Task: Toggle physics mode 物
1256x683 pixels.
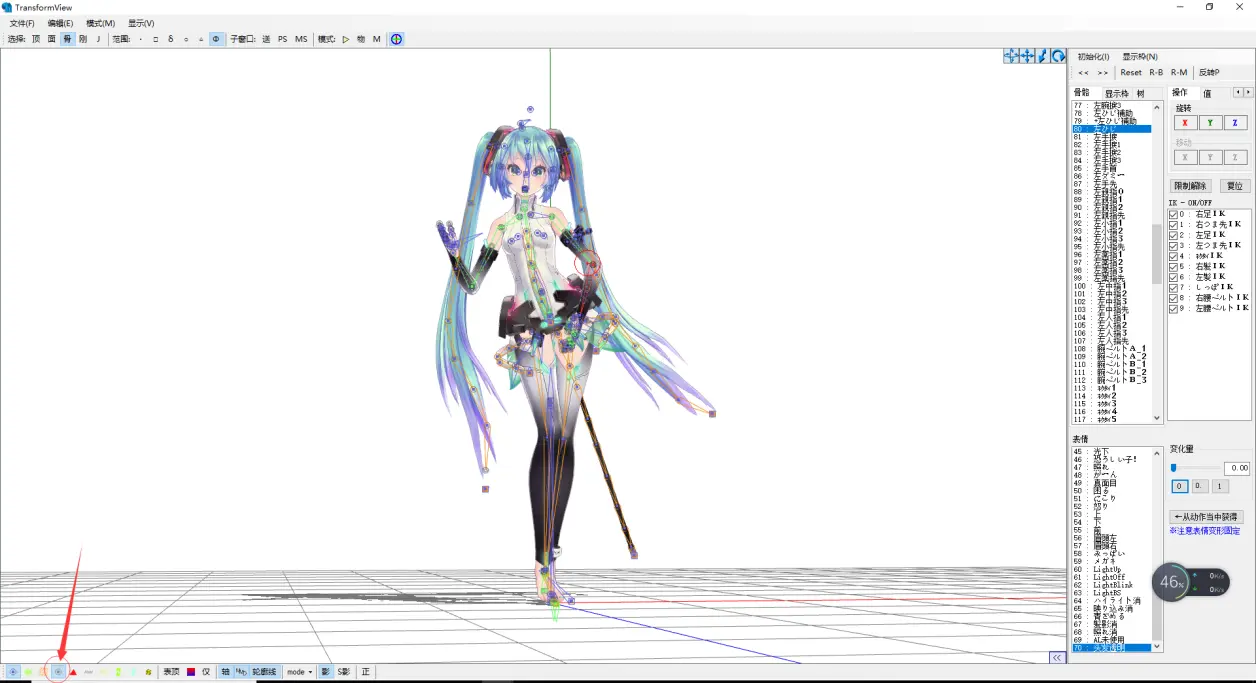Action: tap(361, 39)
